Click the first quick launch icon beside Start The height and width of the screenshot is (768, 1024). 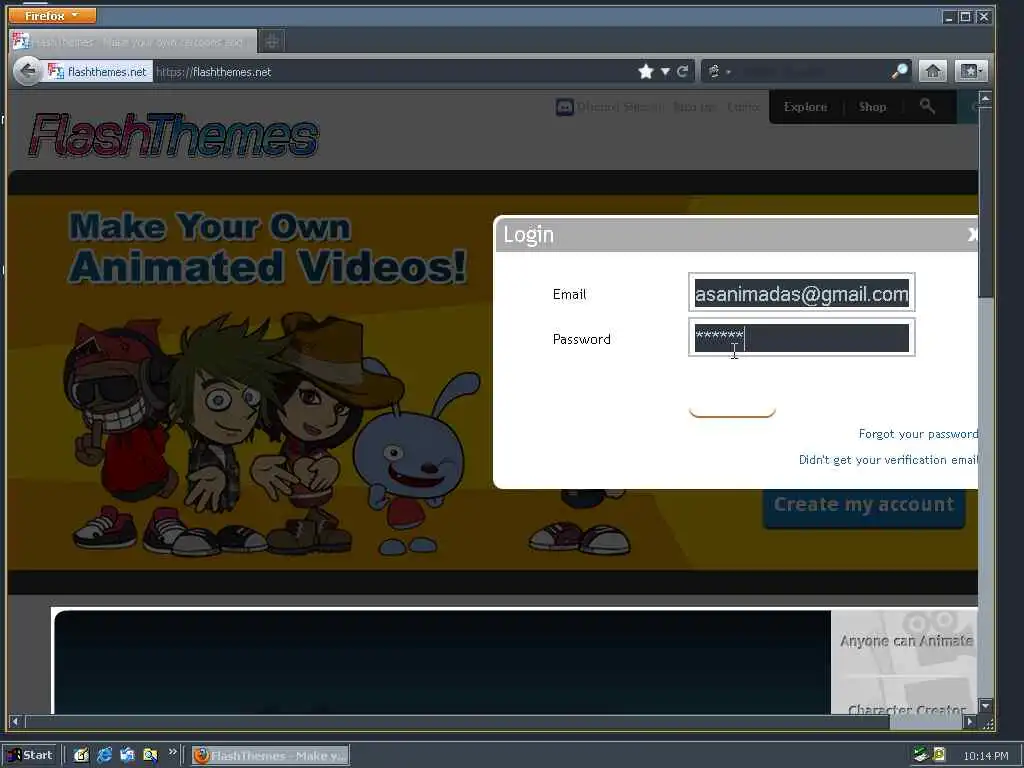tap(81, 756)
